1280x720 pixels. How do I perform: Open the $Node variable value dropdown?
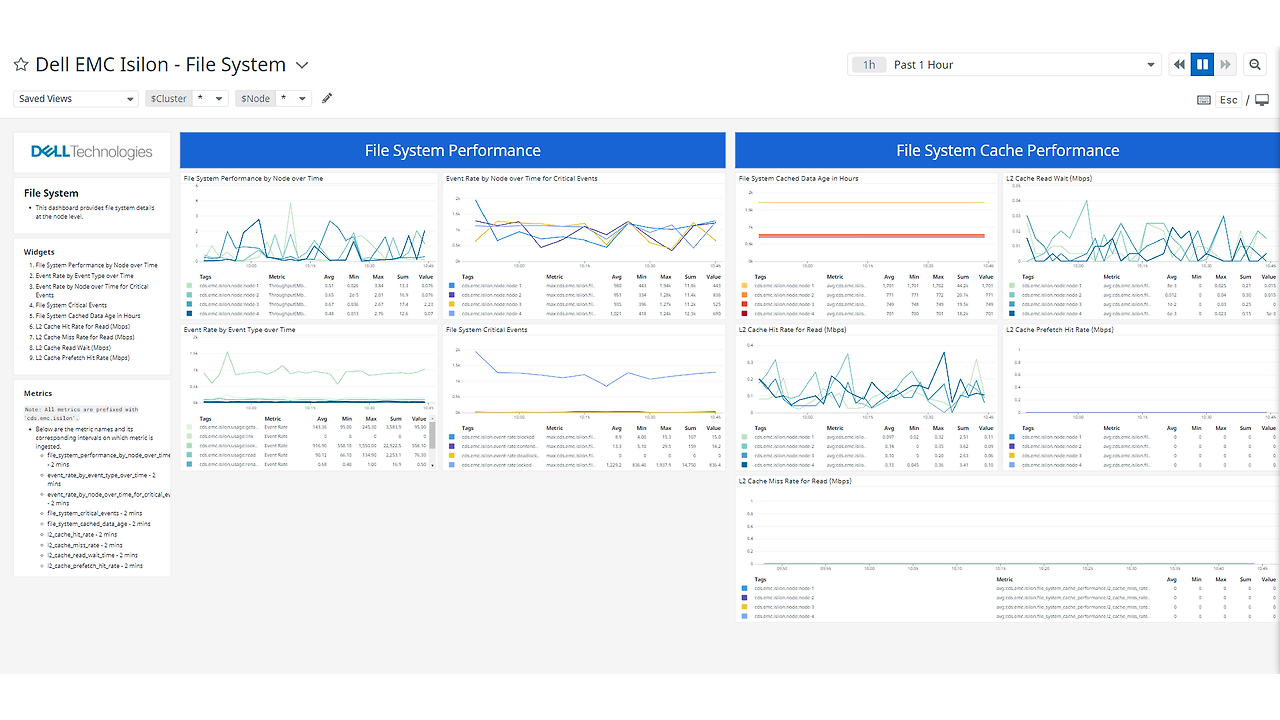[293, 99]
